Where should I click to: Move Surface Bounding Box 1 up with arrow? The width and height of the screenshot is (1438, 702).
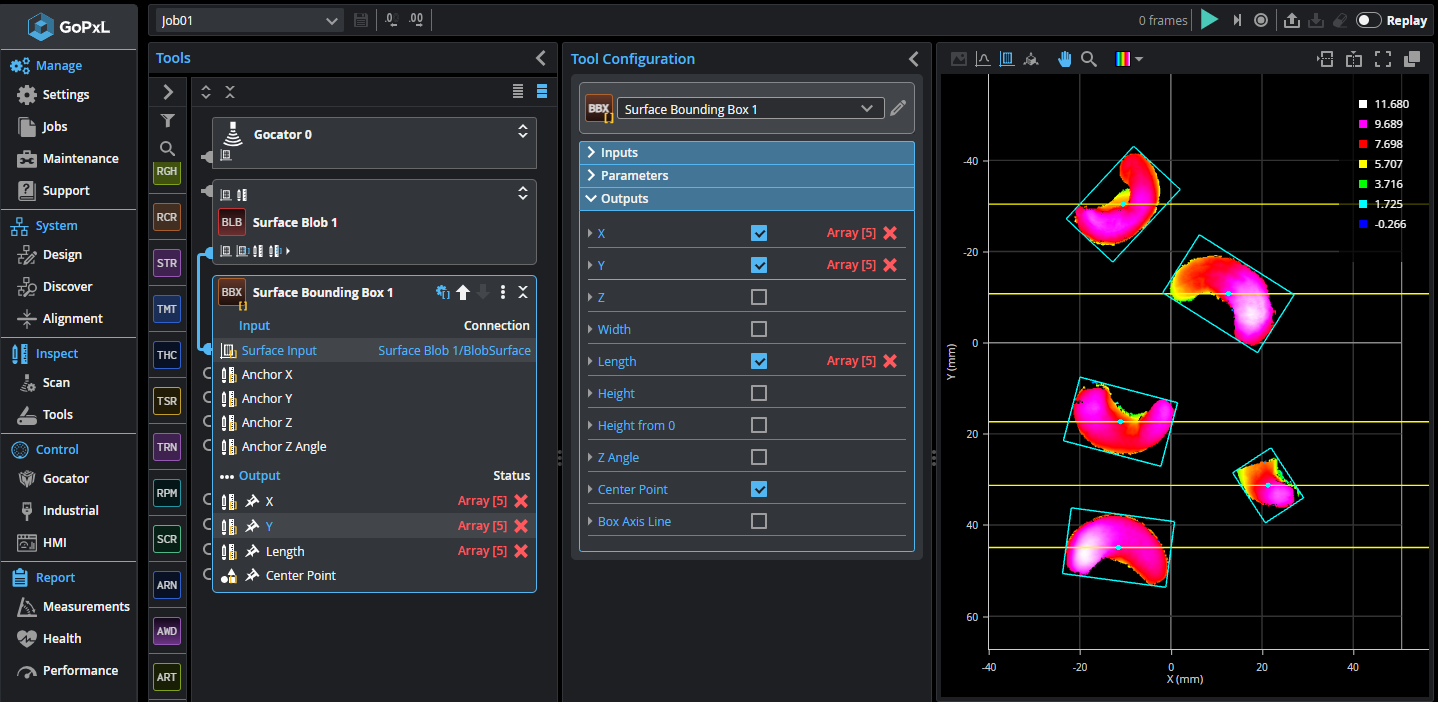point(463,292)
